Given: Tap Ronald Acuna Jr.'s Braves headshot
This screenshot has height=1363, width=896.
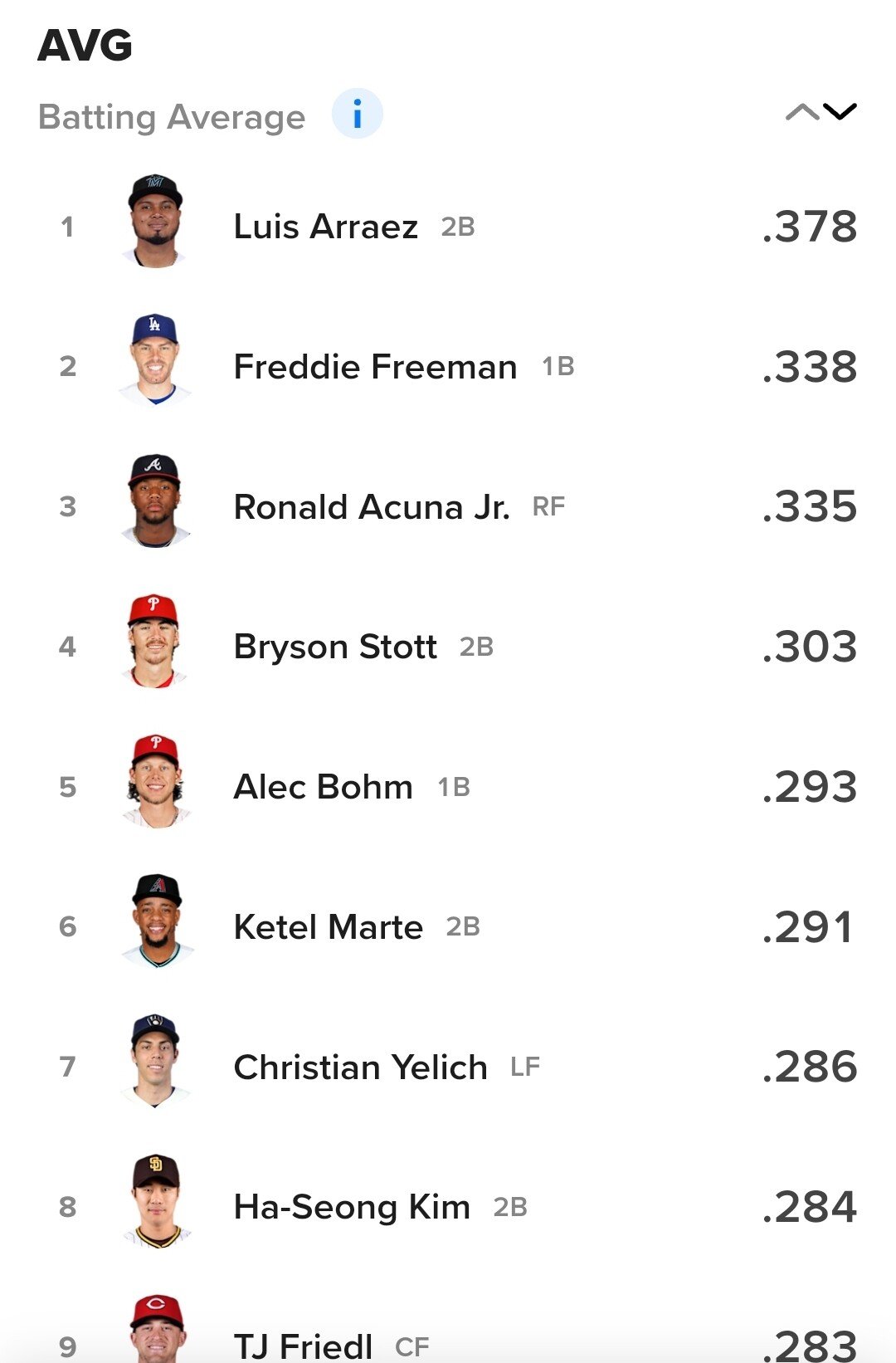Looking at the screenshot, I should [x=155, y=501].
